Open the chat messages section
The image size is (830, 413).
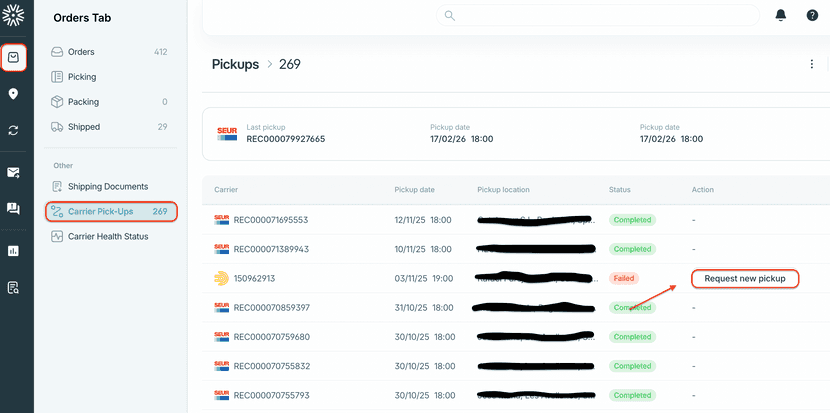click(13, 209)
